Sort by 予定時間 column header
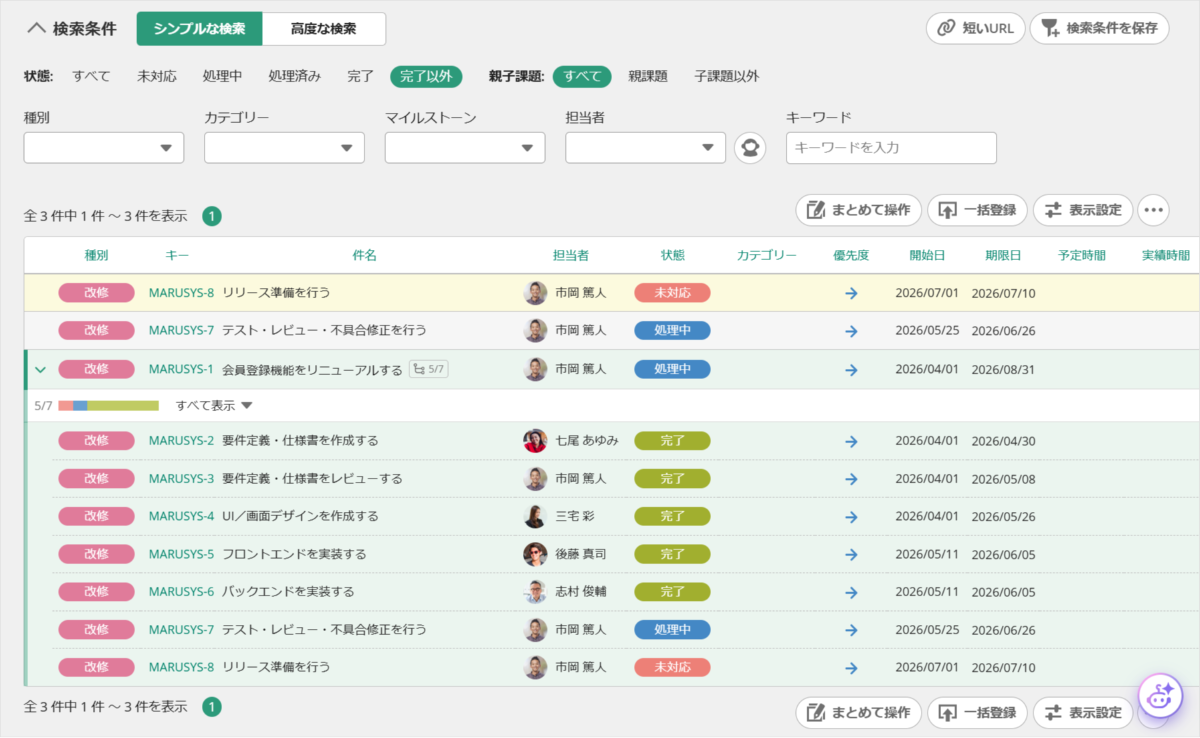This screenshot has height=738, width=1200. pyautogui.click(x=1082, y=255)
